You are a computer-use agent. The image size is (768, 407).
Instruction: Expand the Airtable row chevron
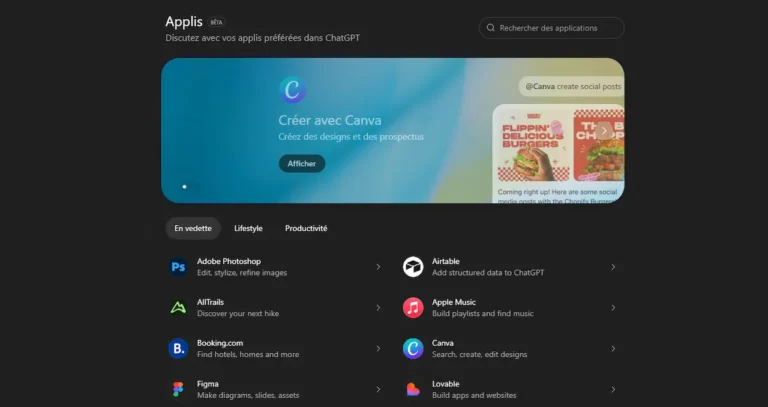pos(613,267)
